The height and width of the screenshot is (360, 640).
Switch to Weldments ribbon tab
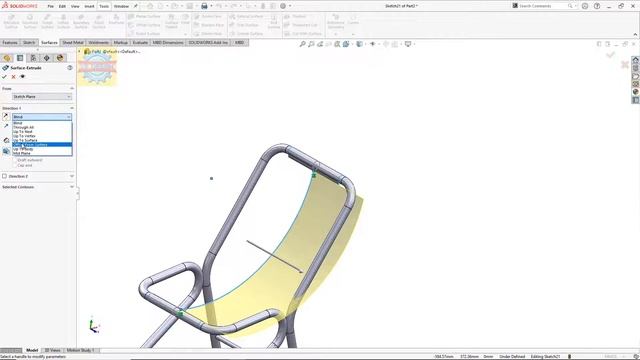click(x=98, y=42)
